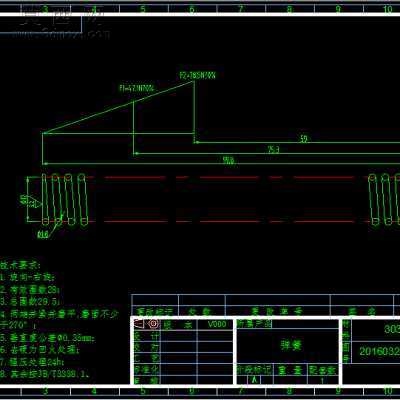
Task: Select note 8 referencing the JB/T standard
Action: coord(45,374)
